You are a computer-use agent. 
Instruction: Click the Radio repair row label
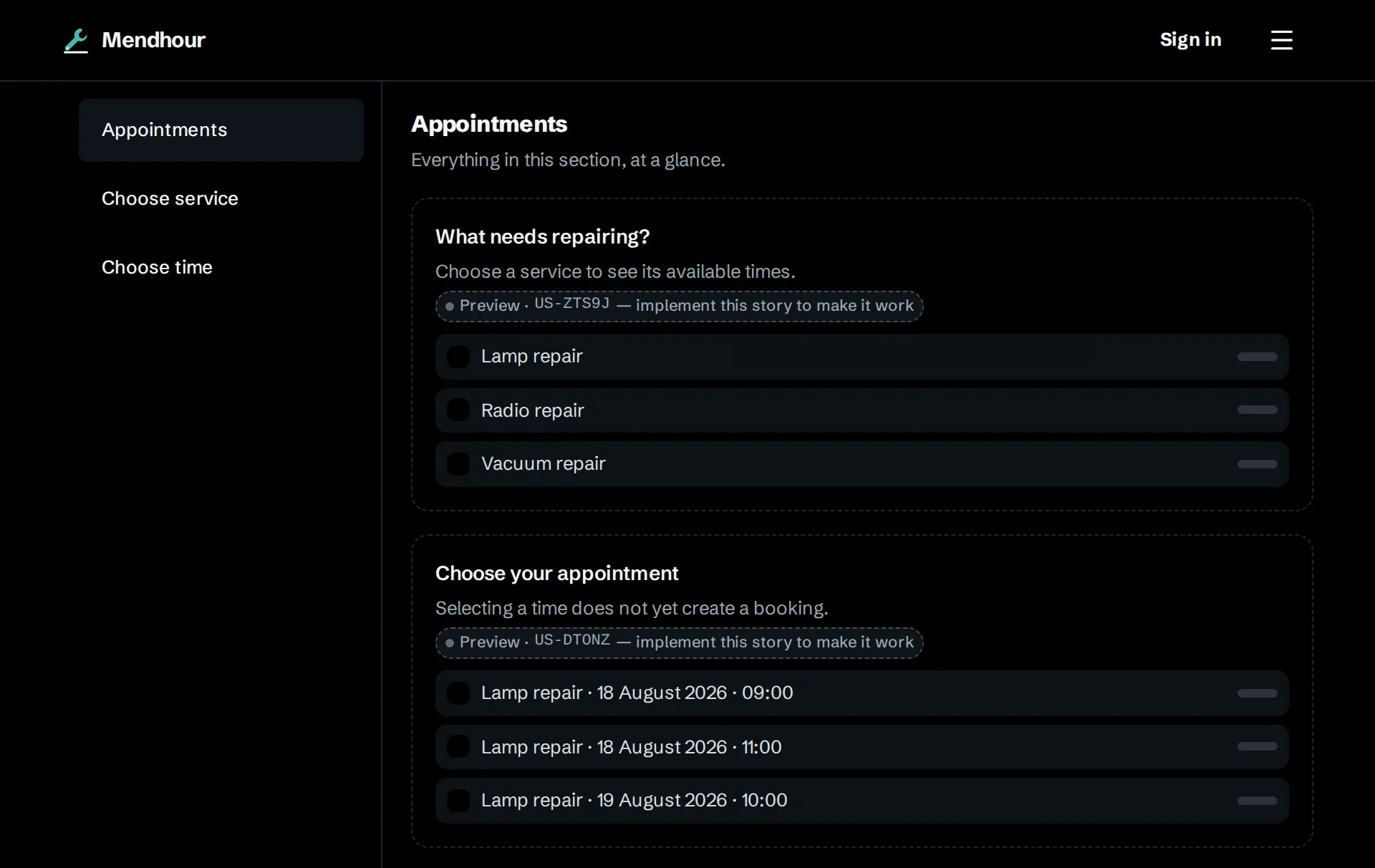(x=533, y=410)
